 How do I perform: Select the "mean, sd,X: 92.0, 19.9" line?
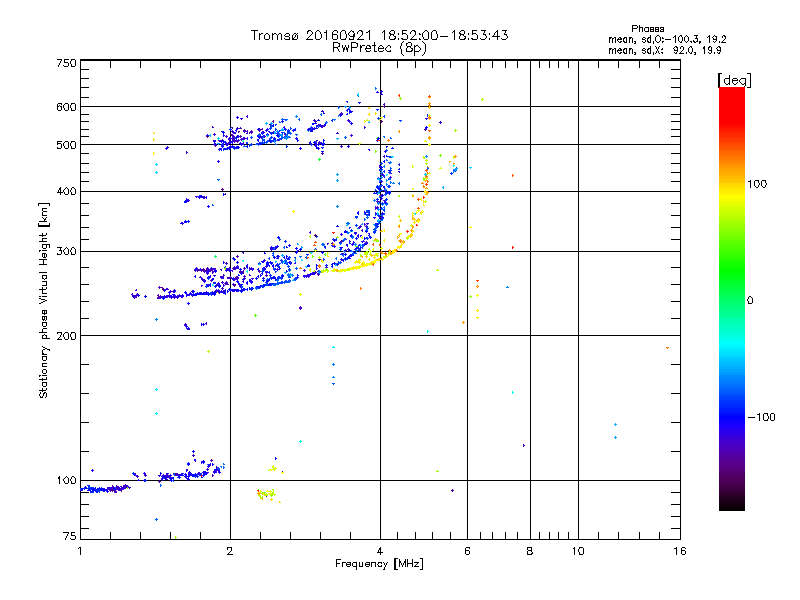(664, 50)
